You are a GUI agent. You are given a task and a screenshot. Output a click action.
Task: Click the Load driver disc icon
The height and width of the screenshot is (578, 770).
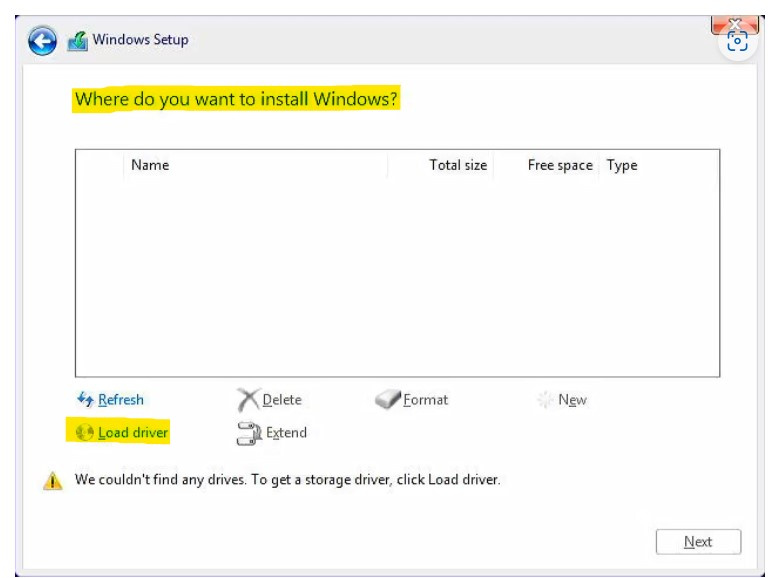click(x=84, y=432)
